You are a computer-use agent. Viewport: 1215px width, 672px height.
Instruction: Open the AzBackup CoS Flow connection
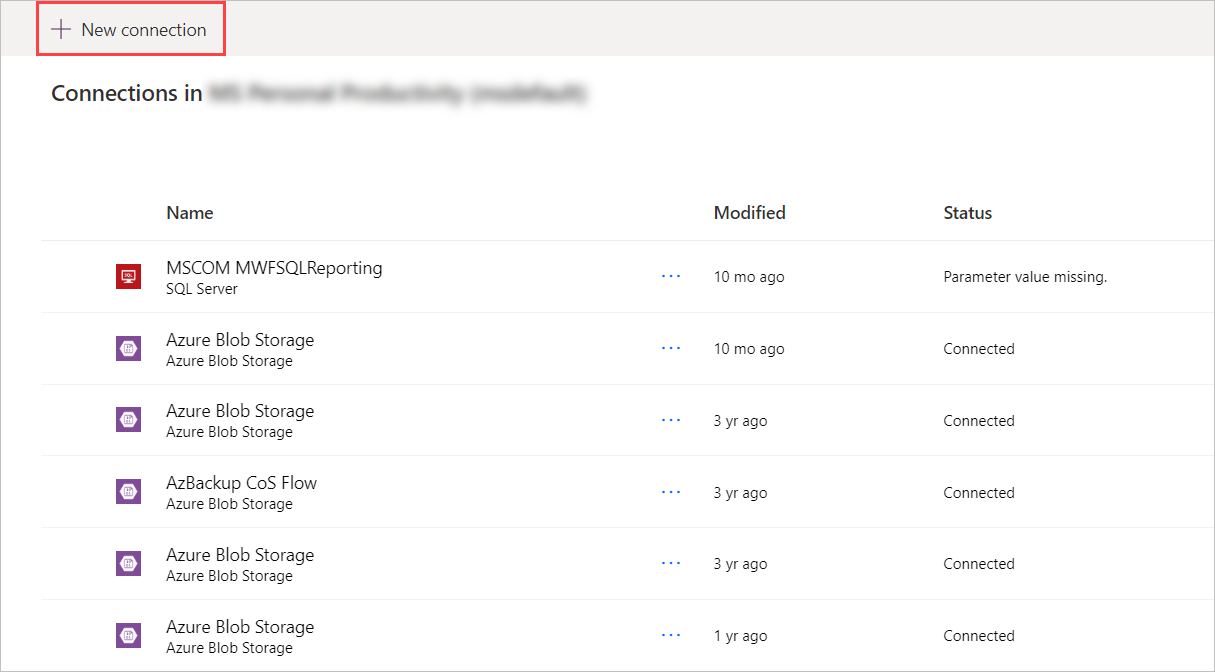point(241,483)
